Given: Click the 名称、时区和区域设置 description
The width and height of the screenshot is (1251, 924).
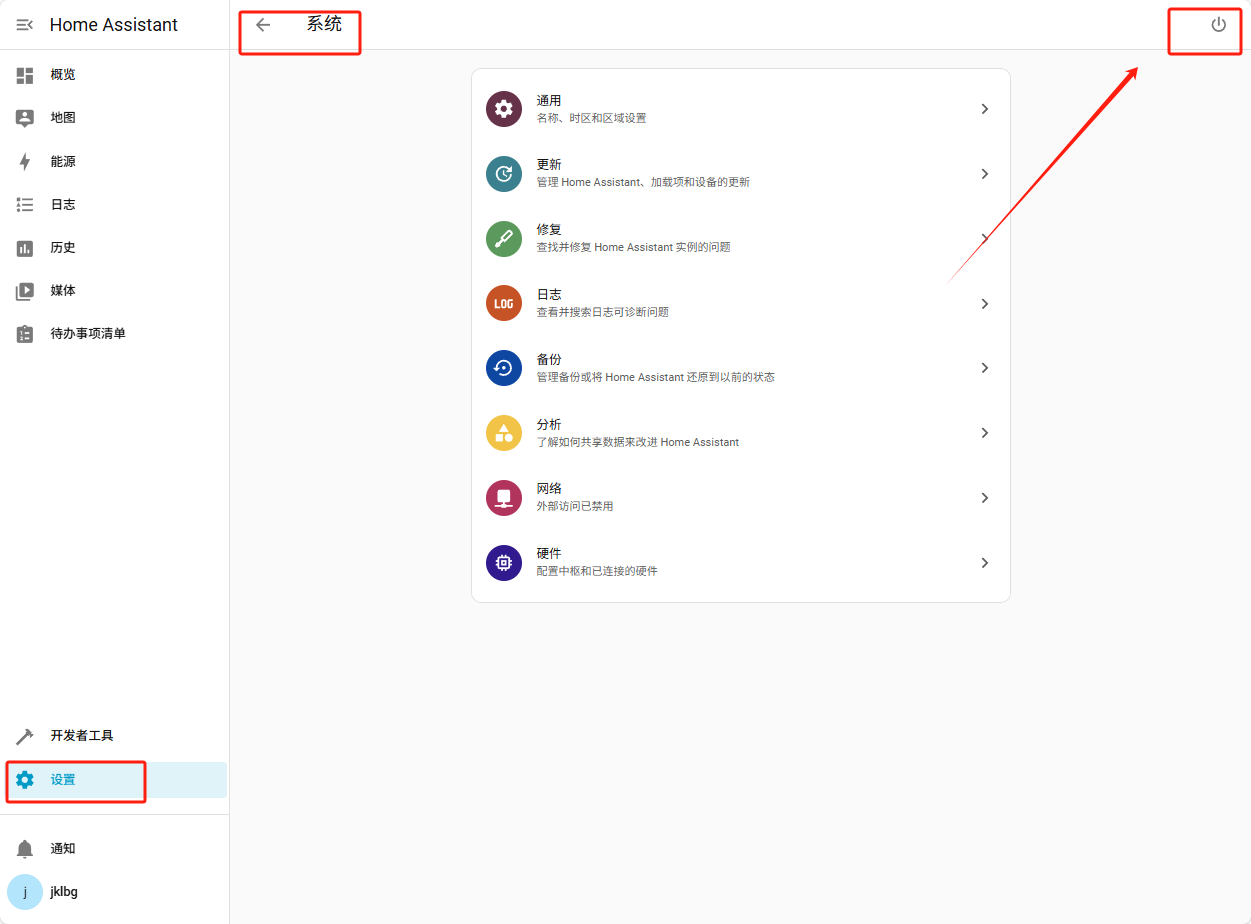Looking at the screenshot, I should (x=591, y=118).
